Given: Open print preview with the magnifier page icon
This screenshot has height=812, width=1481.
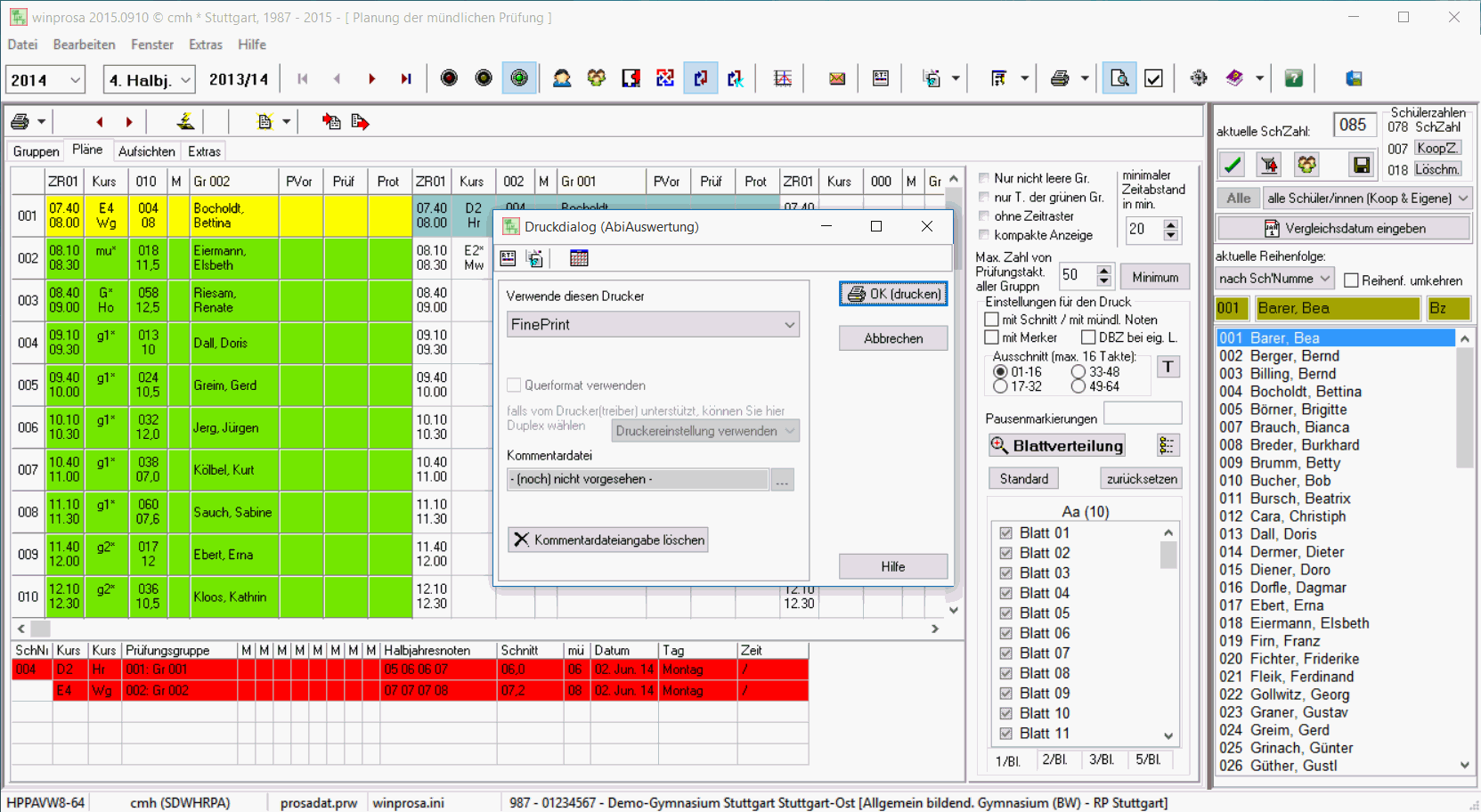Looking at the screenshot, I should pos(1119,78).
